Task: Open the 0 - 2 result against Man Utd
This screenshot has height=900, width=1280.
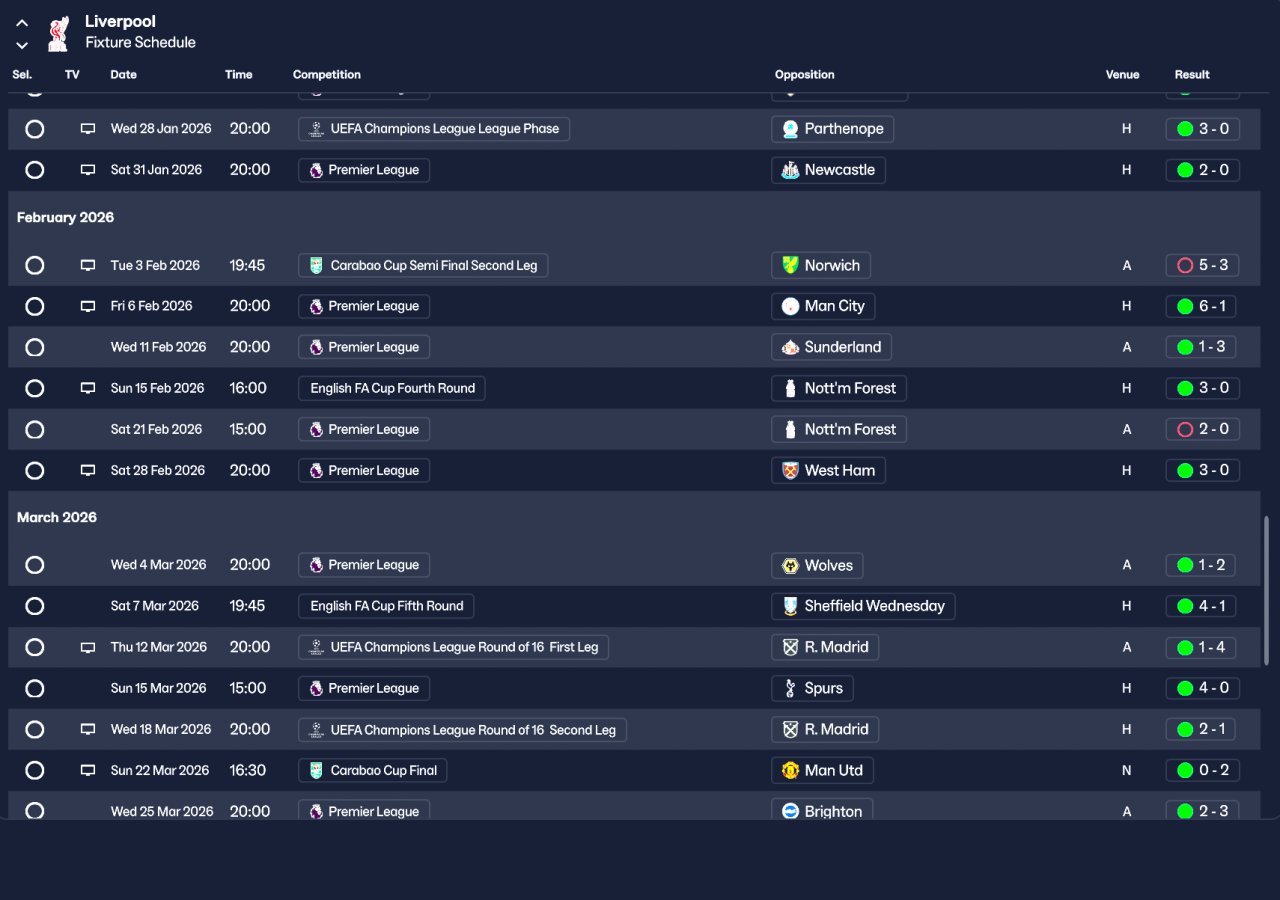Action: point(1202,770)
